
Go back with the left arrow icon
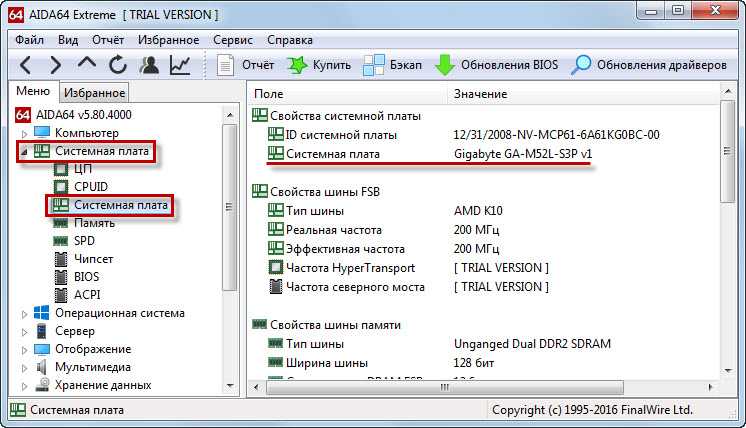click(x=26, y=65)
